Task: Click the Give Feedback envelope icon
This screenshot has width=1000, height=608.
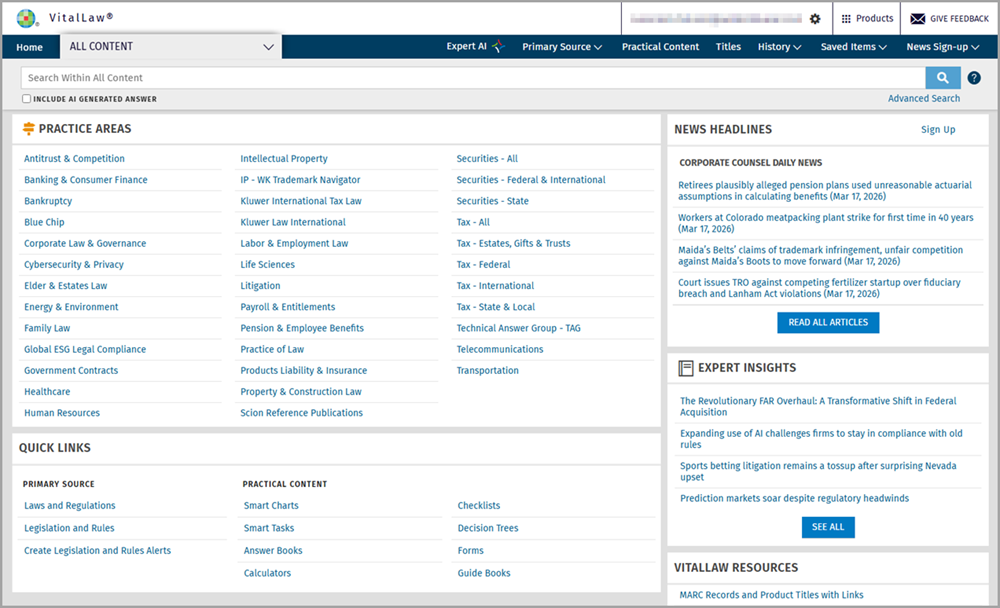Action: pyautogui.click(x=917, y=19)
